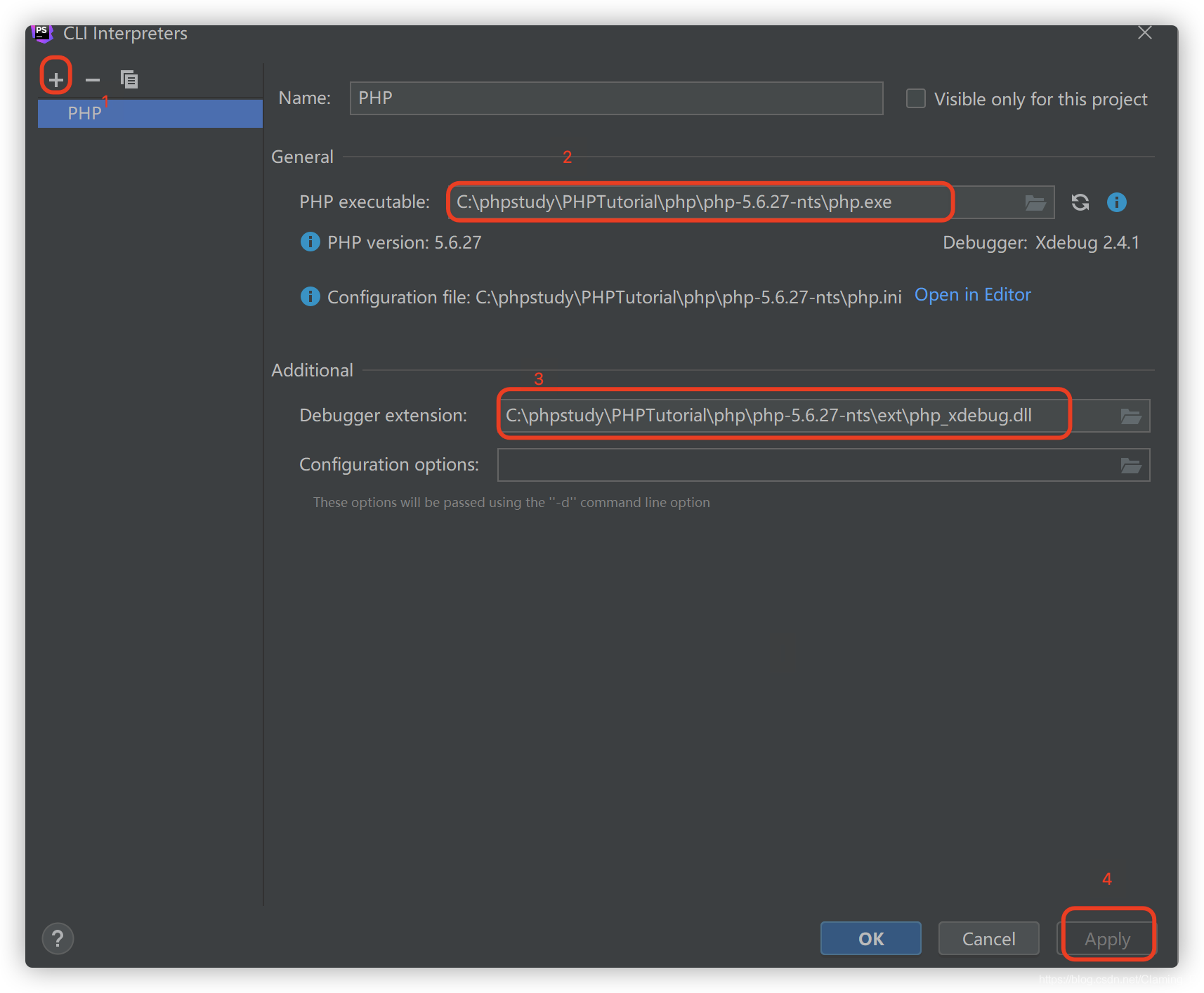Viewport: 1204px width, 993px height.
Task: Confirm settings with OK button
Action: click(871, 938)
